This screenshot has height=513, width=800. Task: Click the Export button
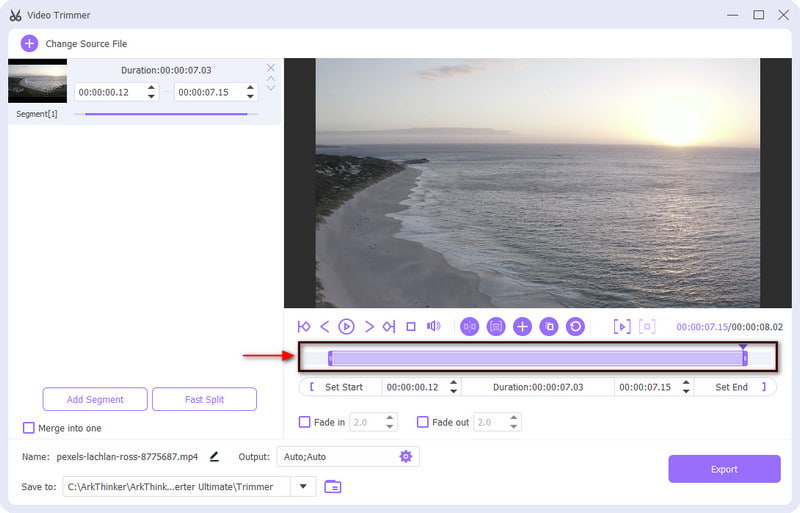click(x=724, y=469)
